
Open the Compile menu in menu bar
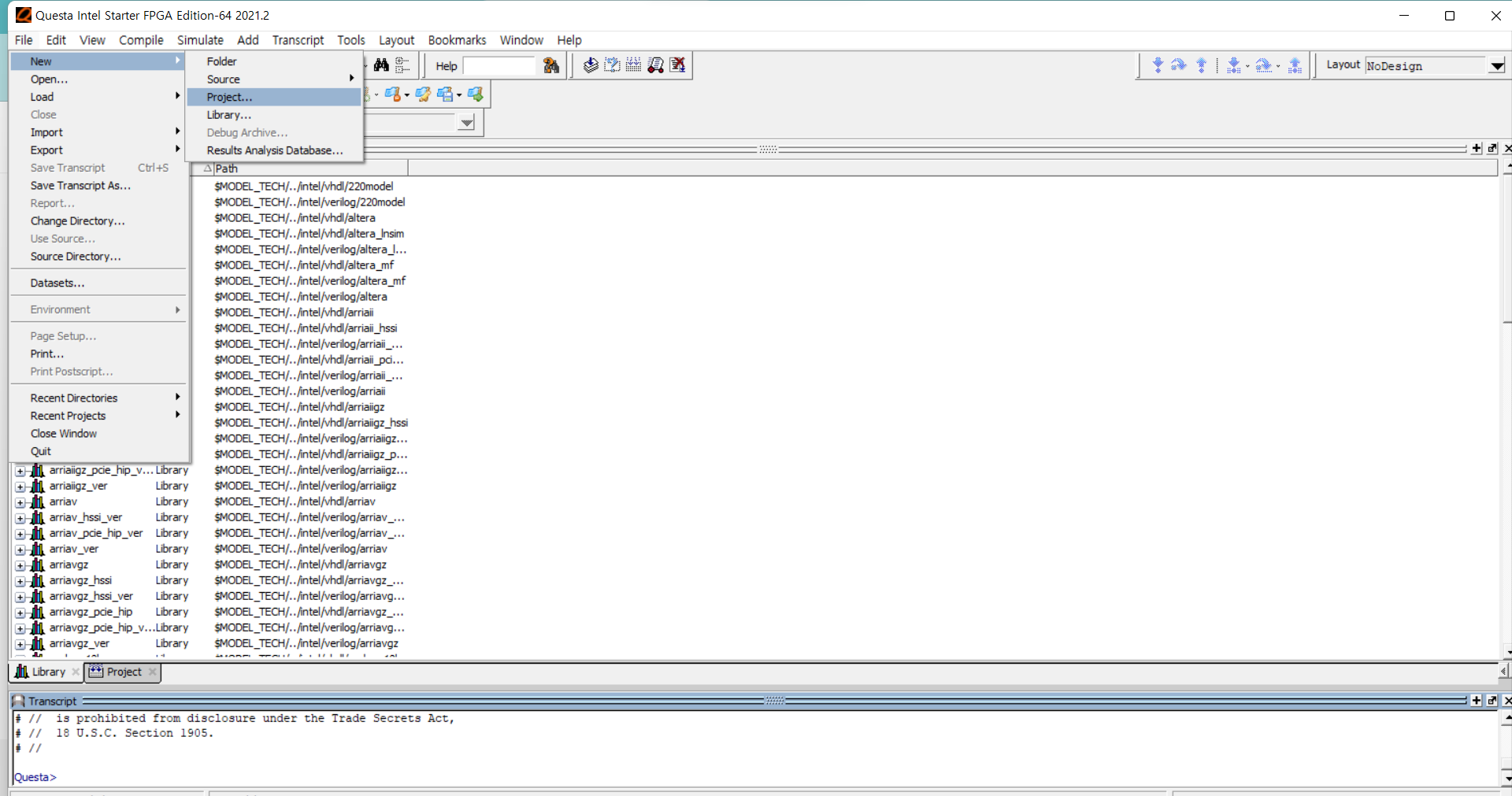tap(141, 40)
